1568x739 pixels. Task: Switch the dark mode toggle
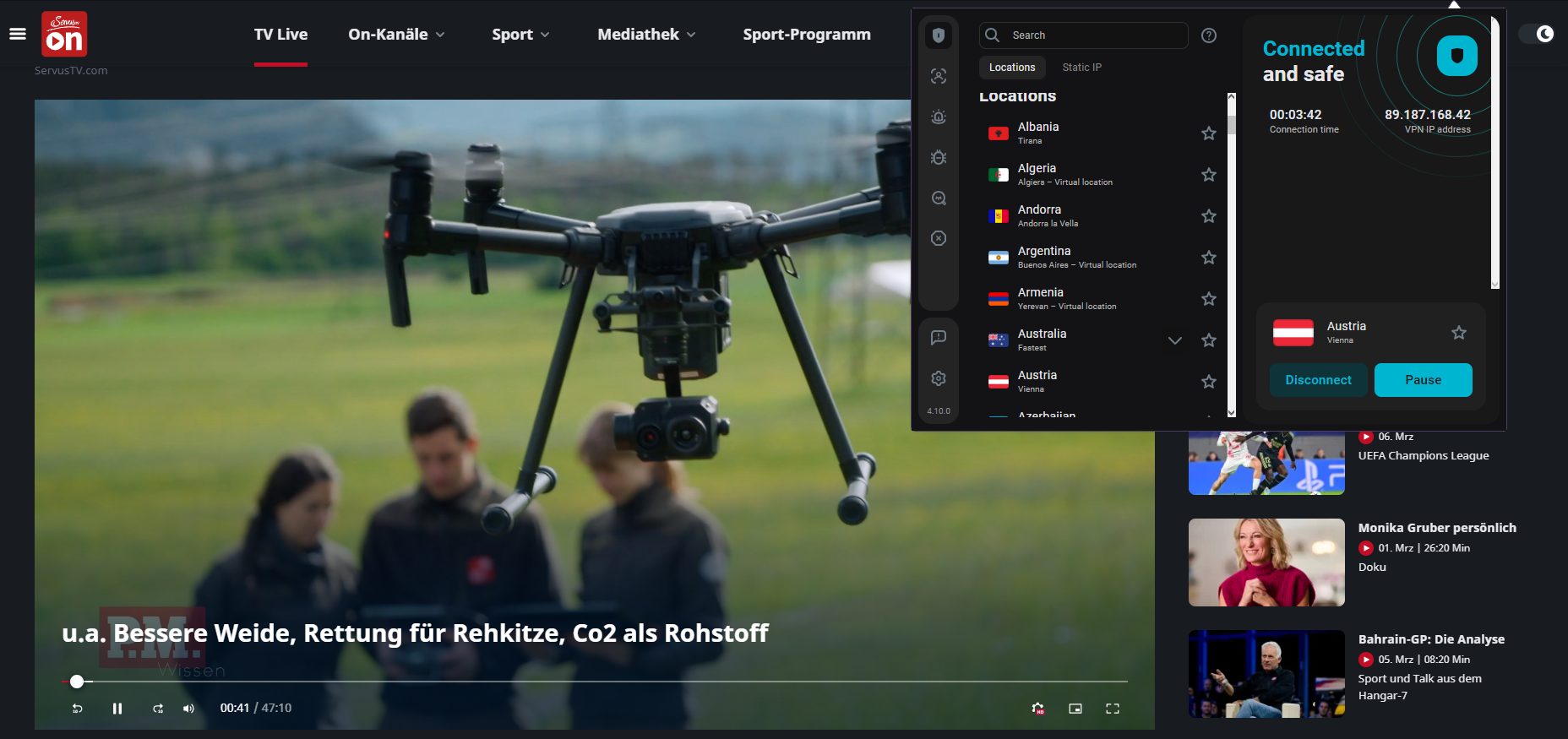coord(1536,34)
